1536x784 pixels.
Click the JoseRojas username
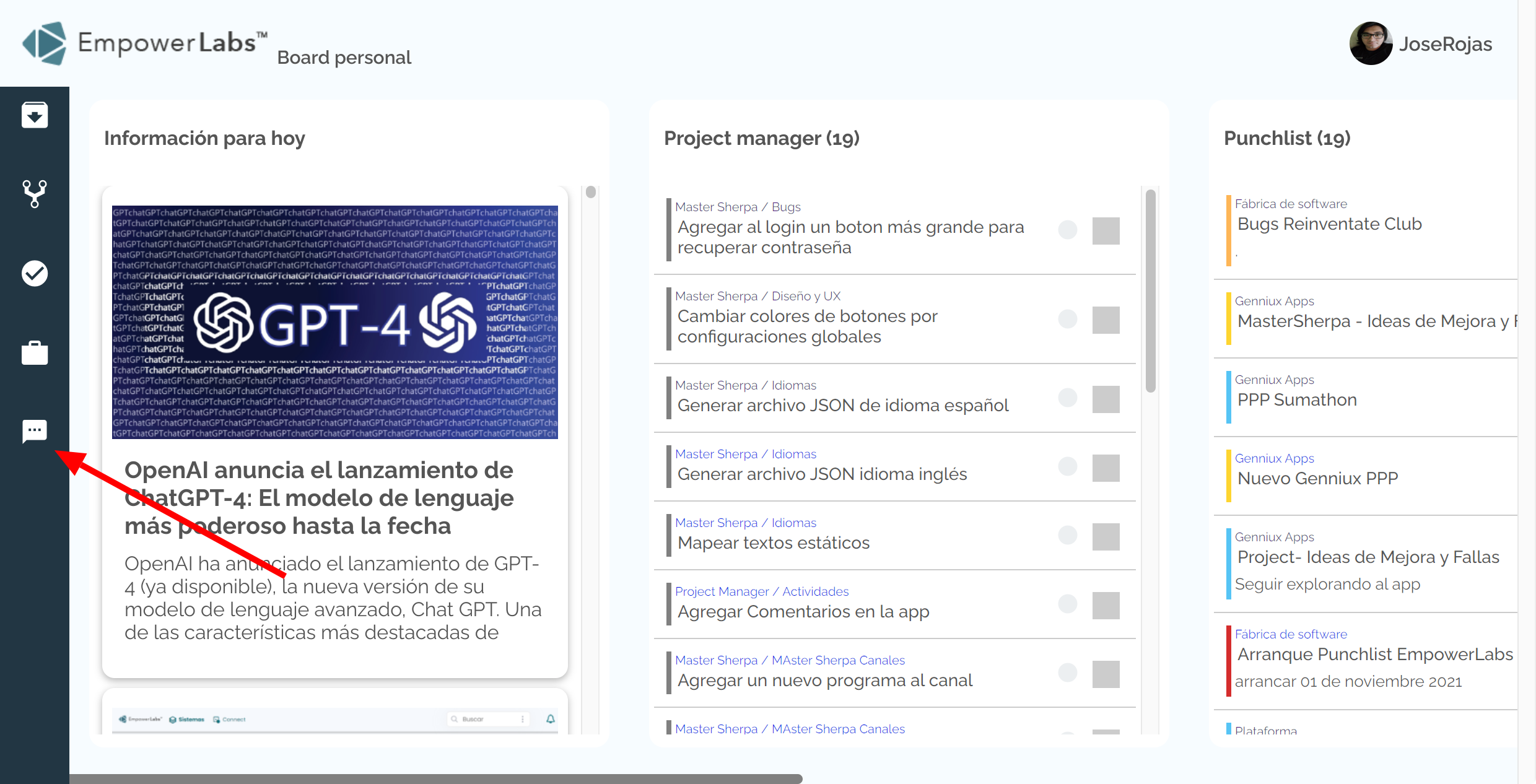click(1446, 44)
